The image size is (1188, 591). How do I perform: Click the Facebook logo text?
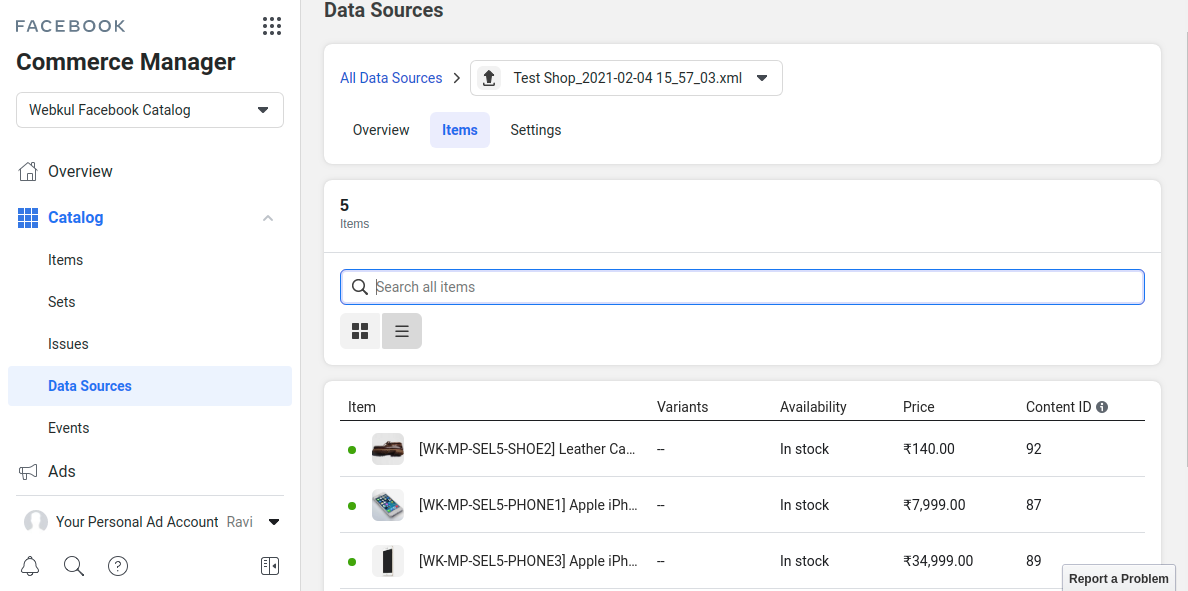pos(70,27)
